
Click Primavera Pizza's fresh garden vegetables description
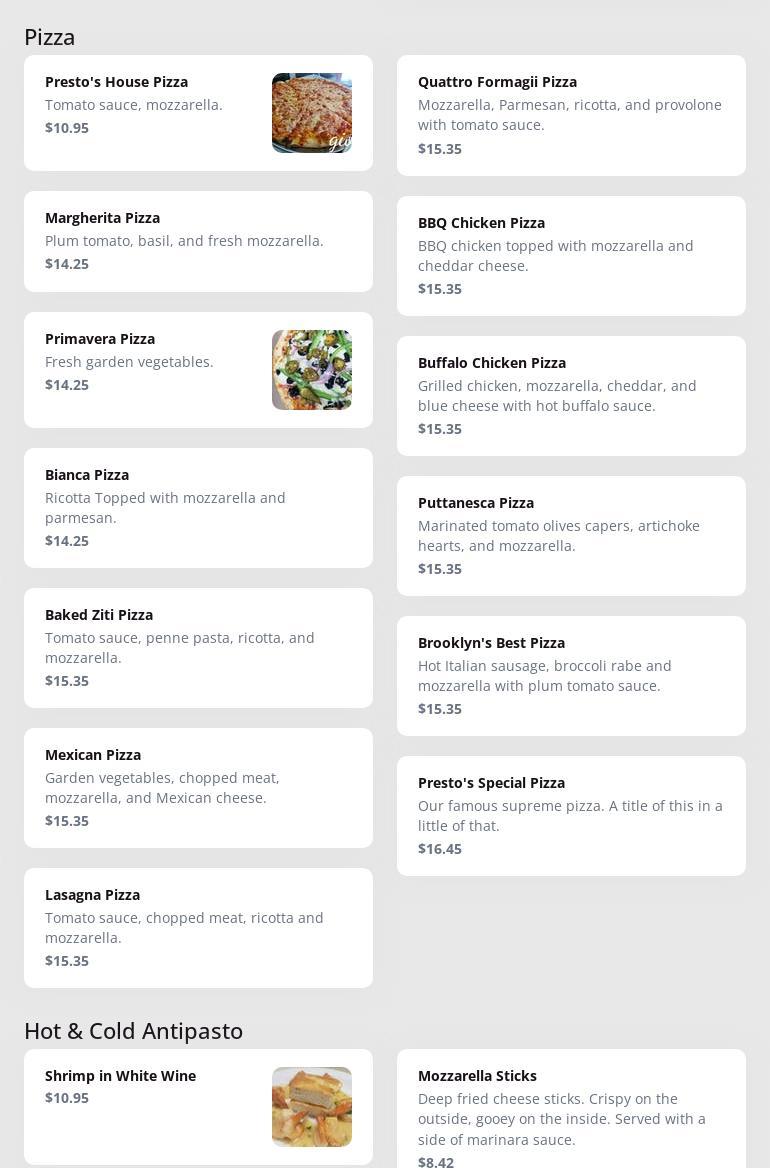click(x=129, y=362)
